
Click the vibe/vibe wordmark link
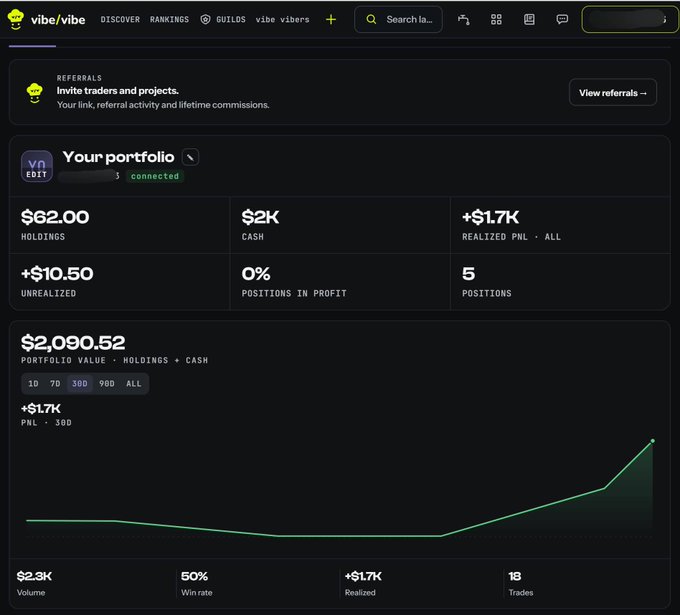tap(58, 20)
